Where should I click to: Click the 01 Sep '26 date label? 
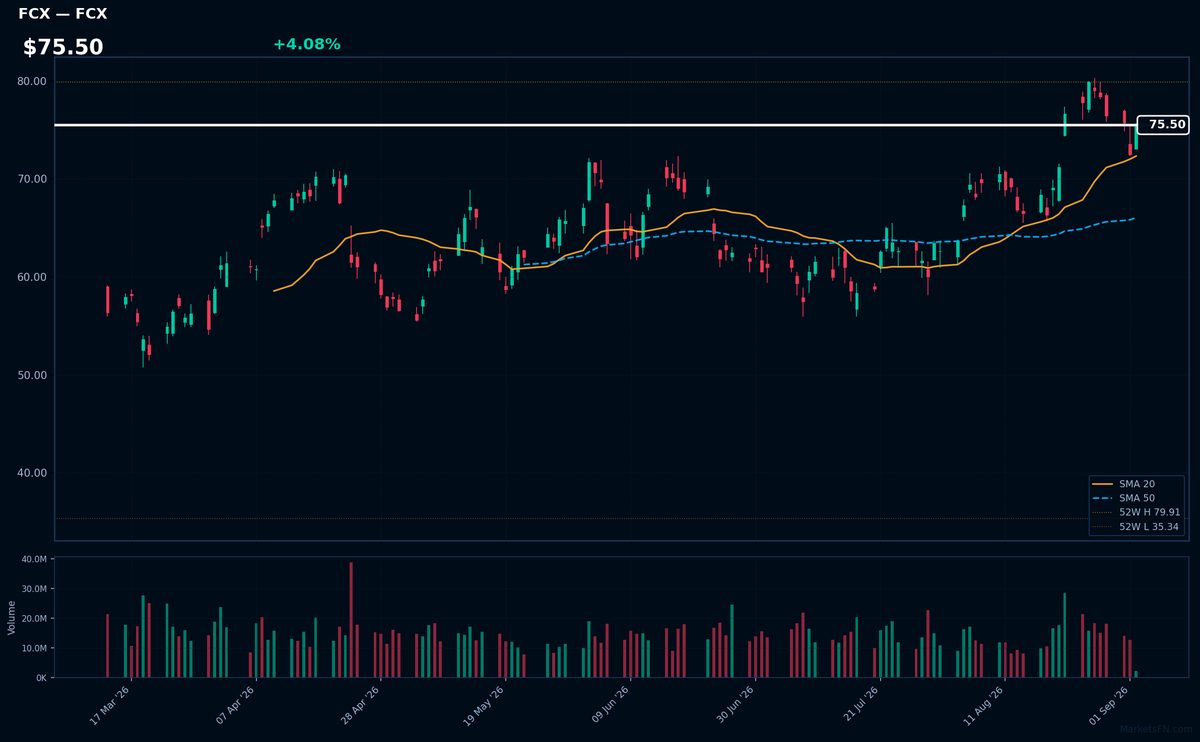click(x=1110, y=704)
